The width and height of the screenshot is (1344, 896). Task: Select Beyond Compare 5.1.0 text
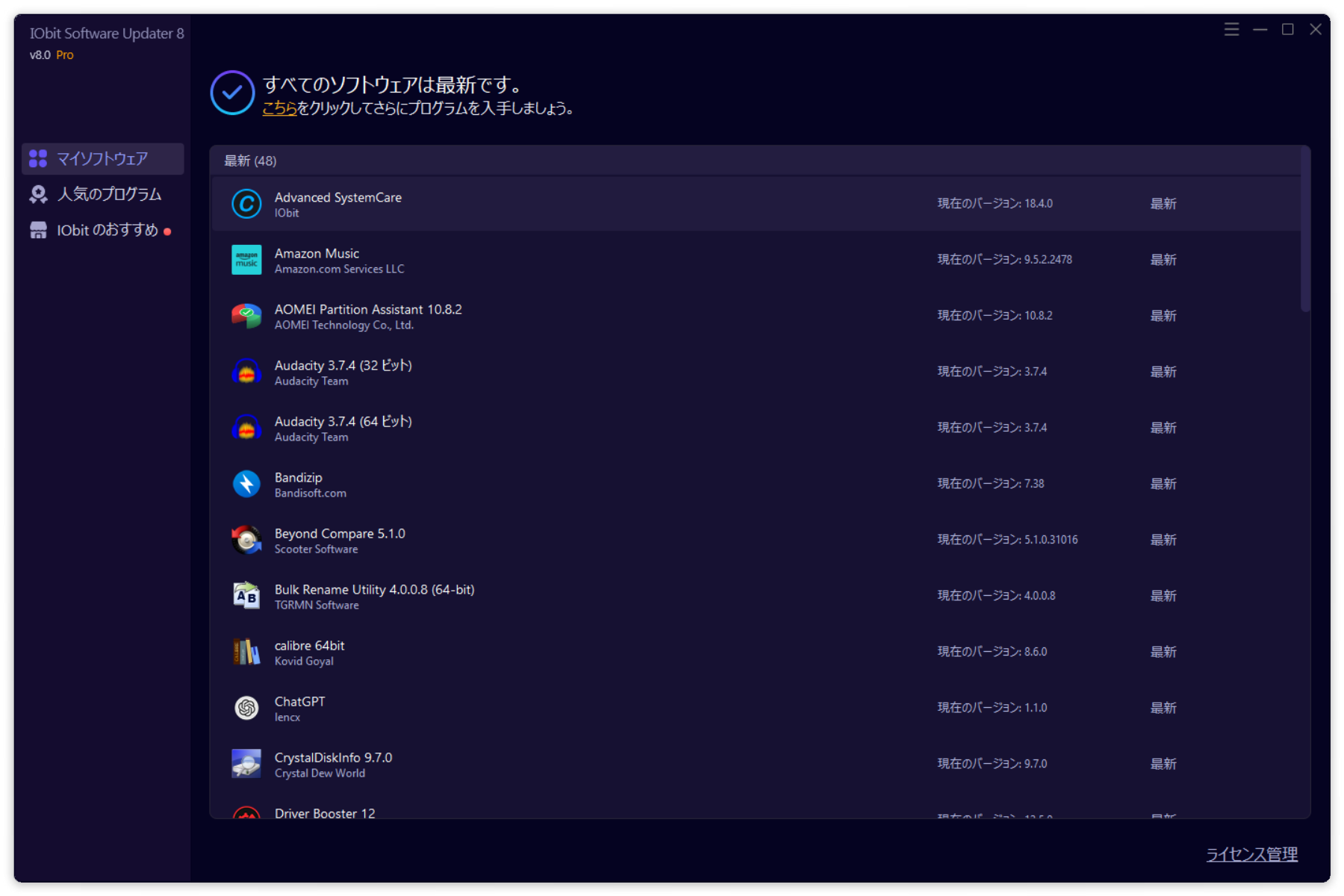tap(340, 533)
